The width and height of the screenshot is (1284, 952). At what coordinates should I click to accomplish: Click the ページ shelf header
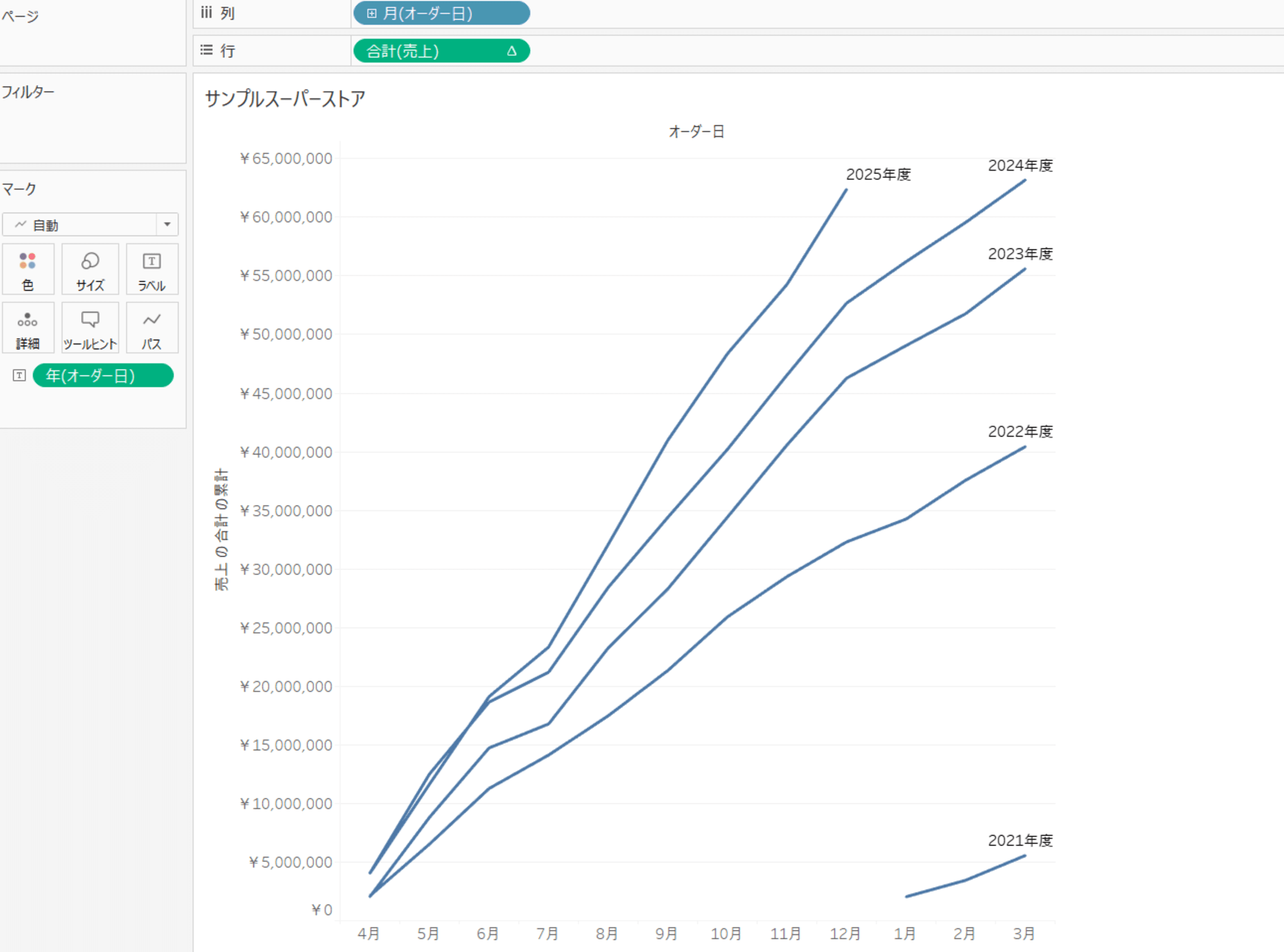pyautogui.click(x=20, y=16)
